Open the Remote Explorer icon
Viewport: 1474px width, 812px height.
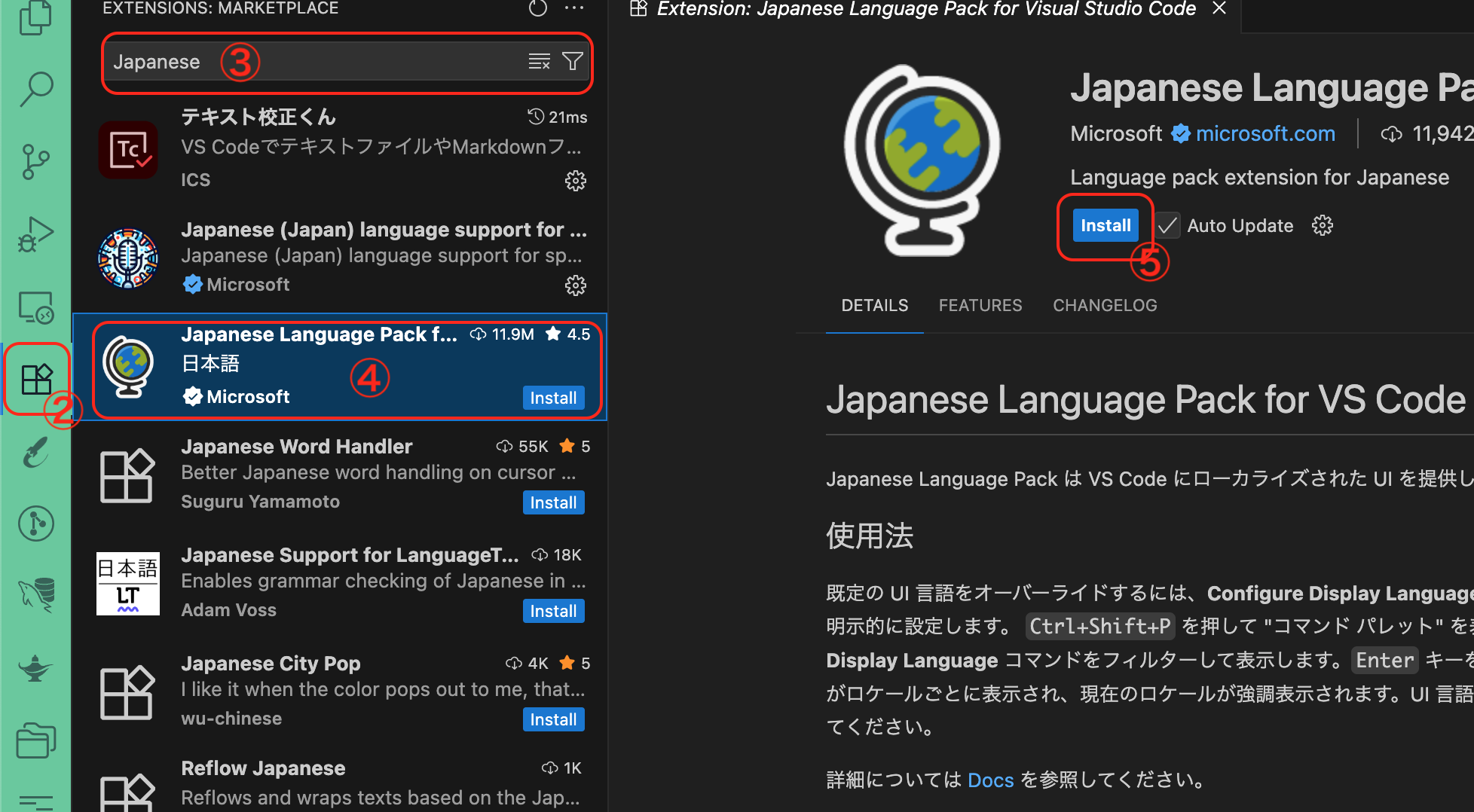pos(36,309)
